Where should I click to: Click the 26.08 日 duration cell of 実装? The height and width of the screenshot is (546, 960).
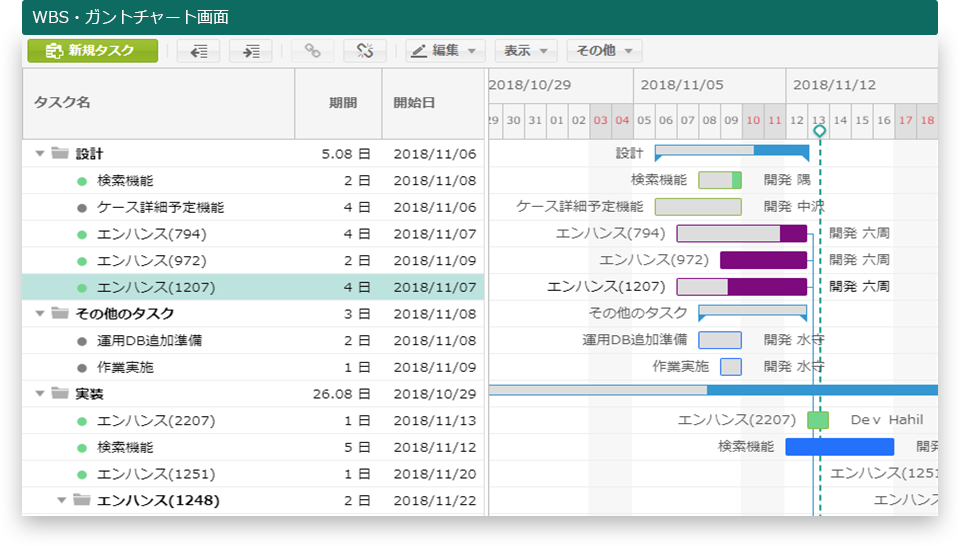point(342,394)
